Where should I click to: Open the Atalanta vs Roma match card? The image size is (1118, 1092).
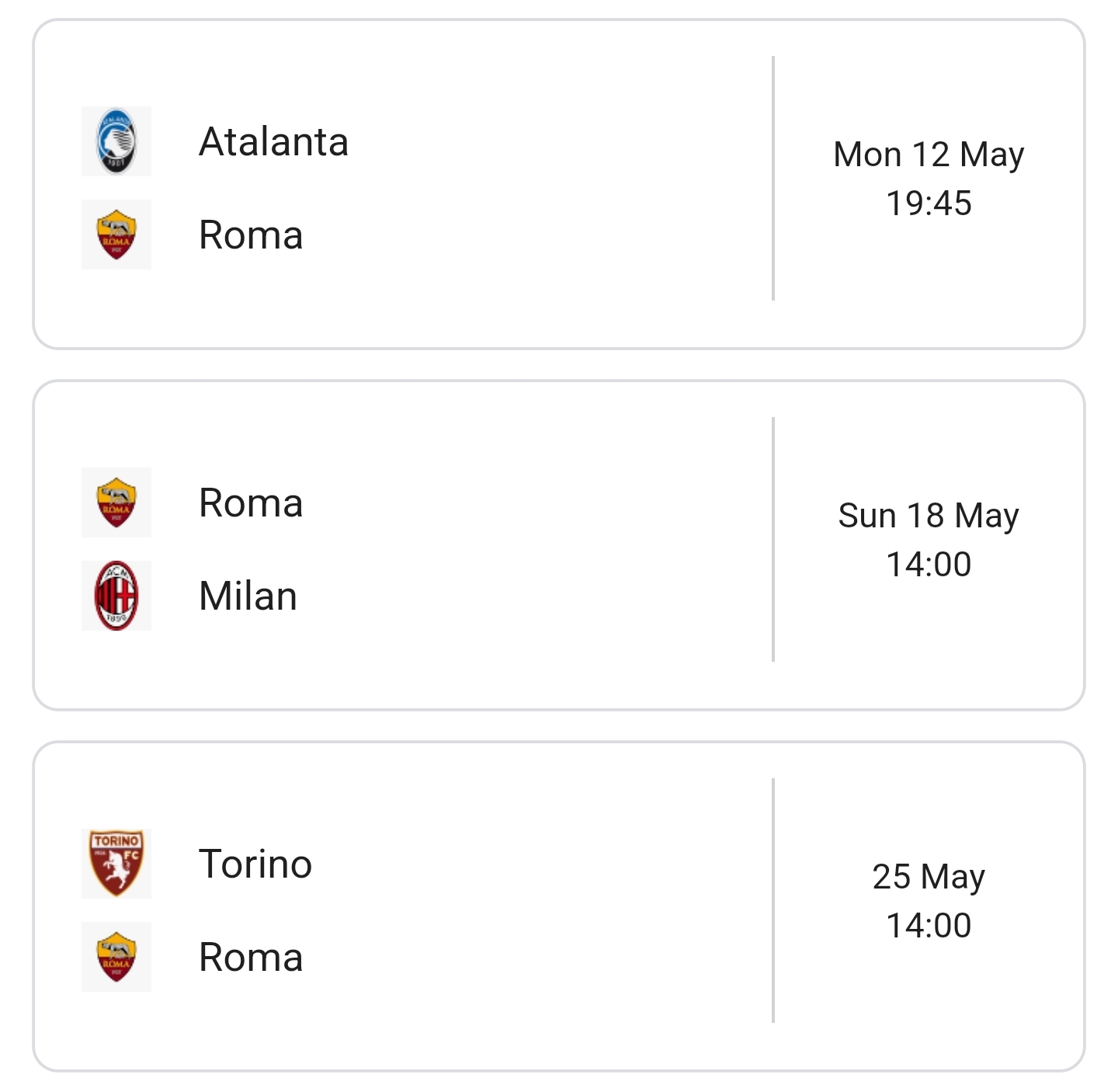[x=559, y=184]
